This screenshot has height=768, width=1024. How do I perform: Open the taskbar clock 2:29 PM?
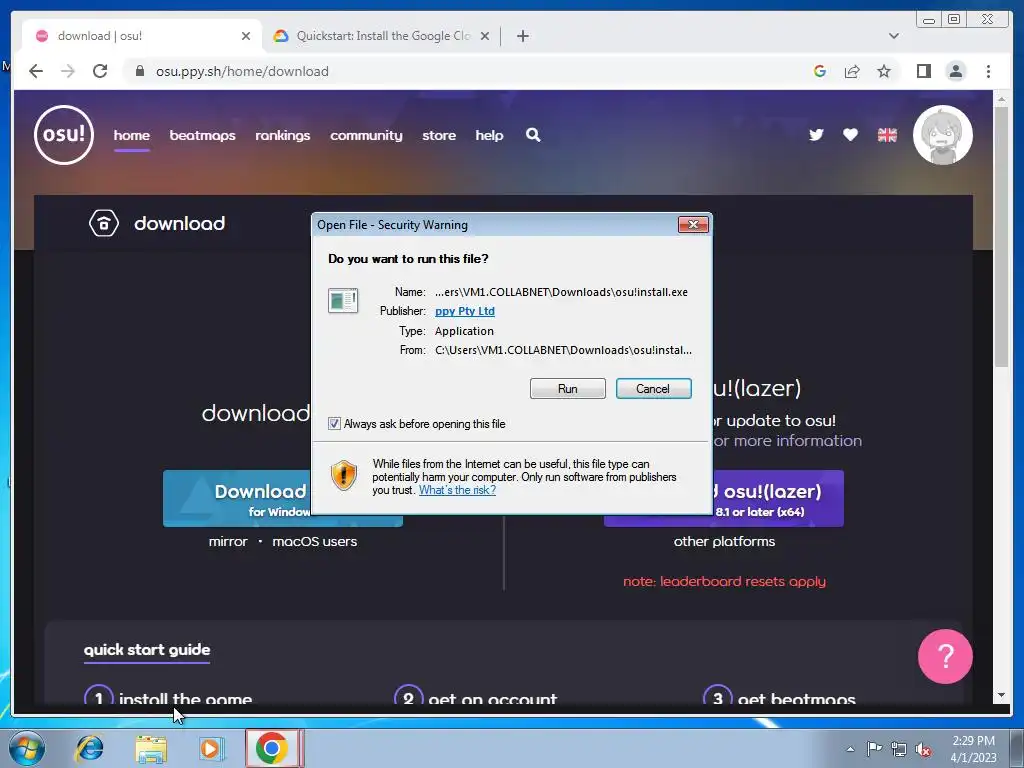973,749
